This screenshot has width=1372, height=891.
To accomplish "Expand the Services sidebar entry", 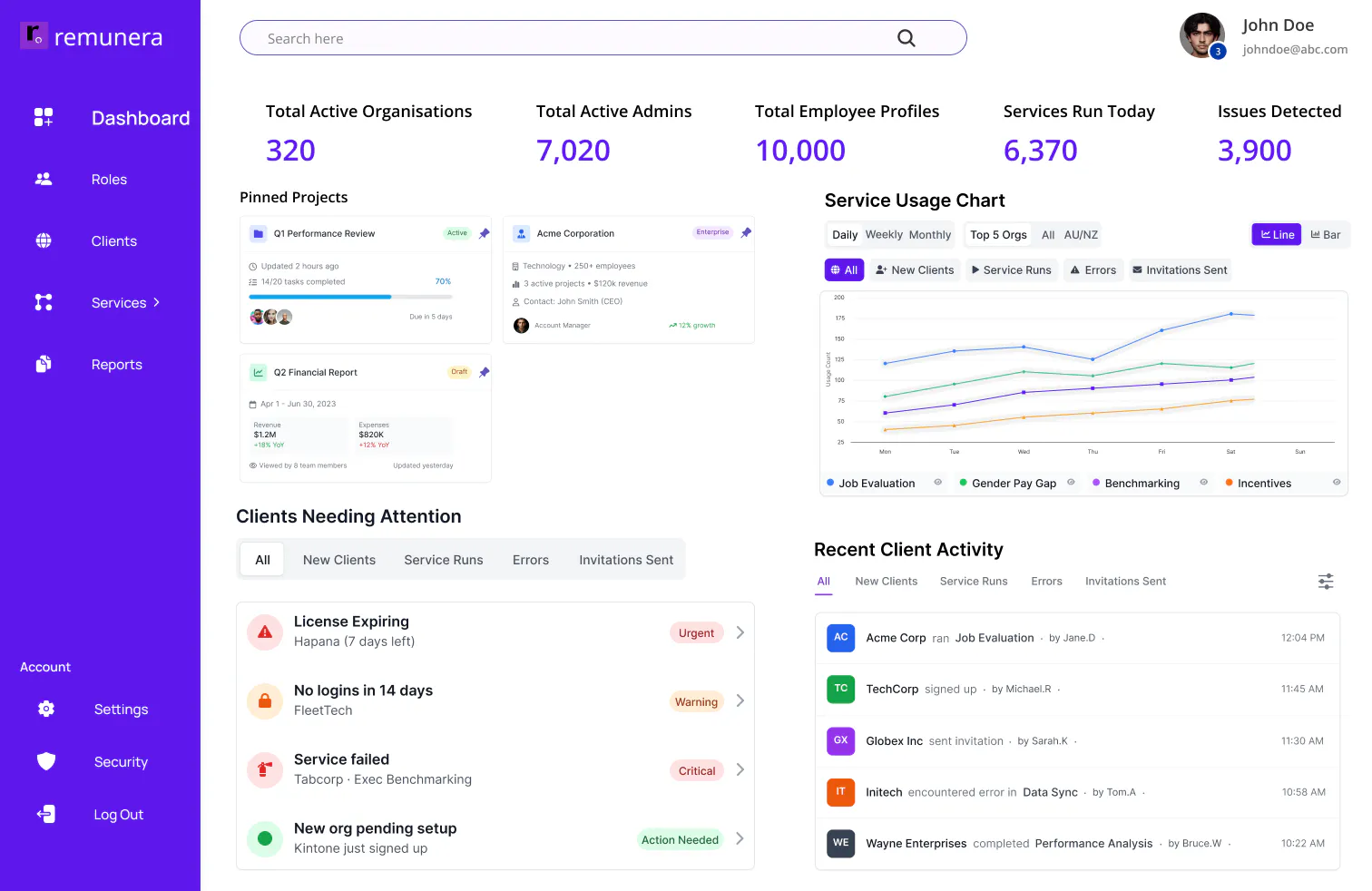I will (x=156, y=302).
